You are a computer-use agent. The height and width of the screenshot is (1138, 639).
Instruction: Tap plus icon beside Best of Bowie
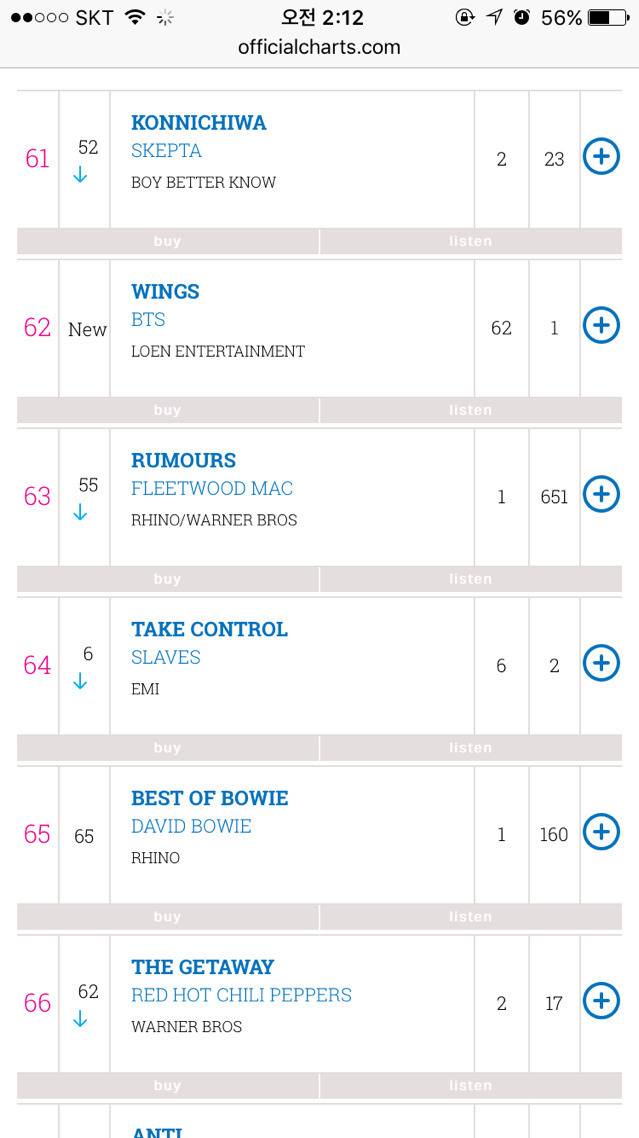pyautogui.click(x=601, y=832)
